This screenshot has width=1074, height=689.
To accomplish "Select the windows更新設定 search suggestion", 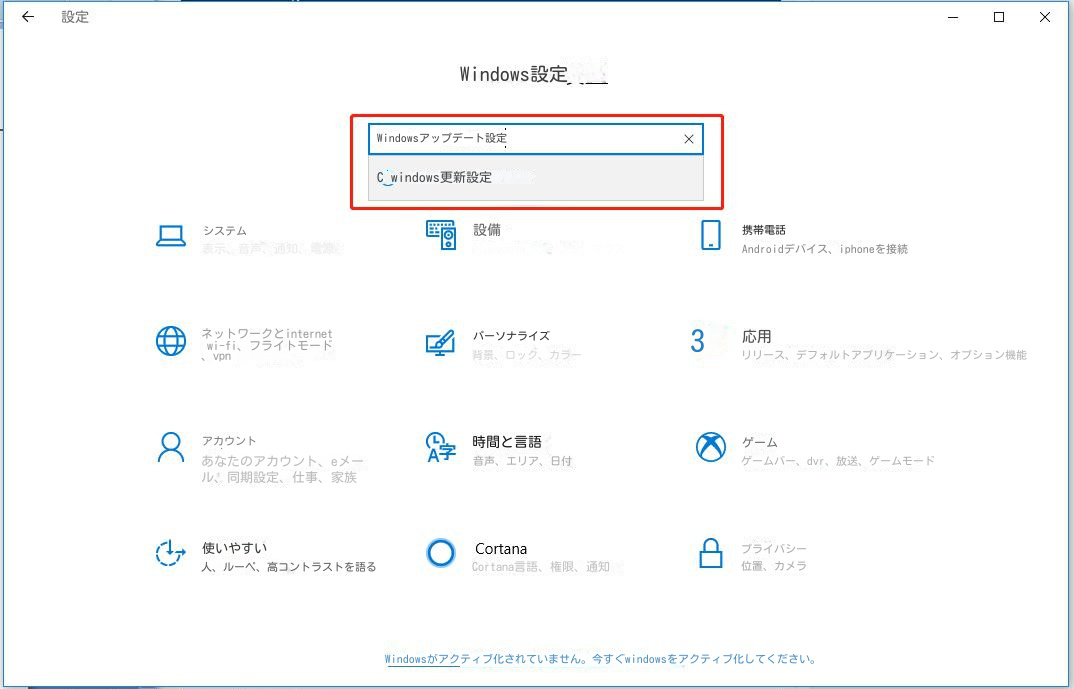I will click(536, 177).
